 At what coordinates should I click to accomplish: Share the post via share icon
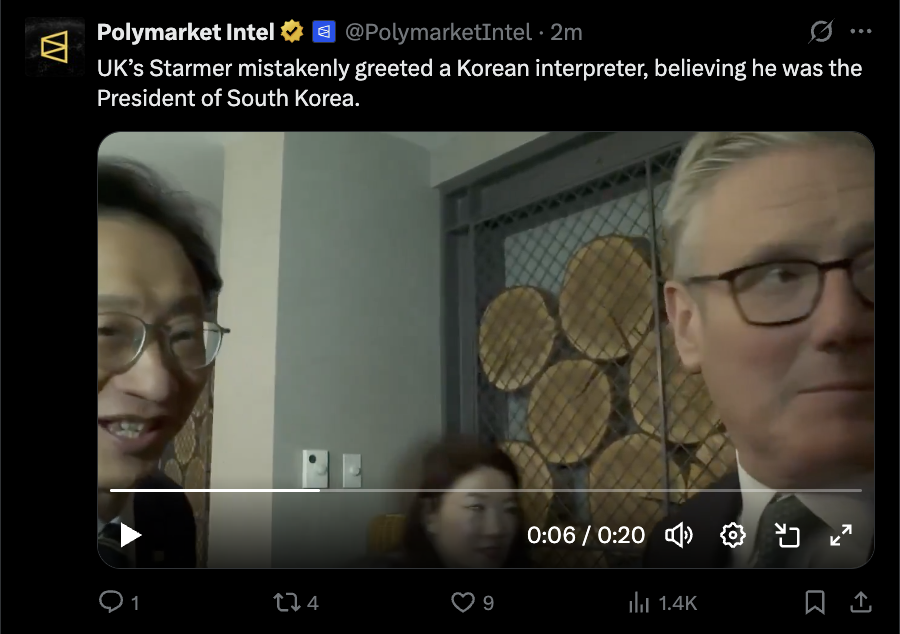(861, 602)
